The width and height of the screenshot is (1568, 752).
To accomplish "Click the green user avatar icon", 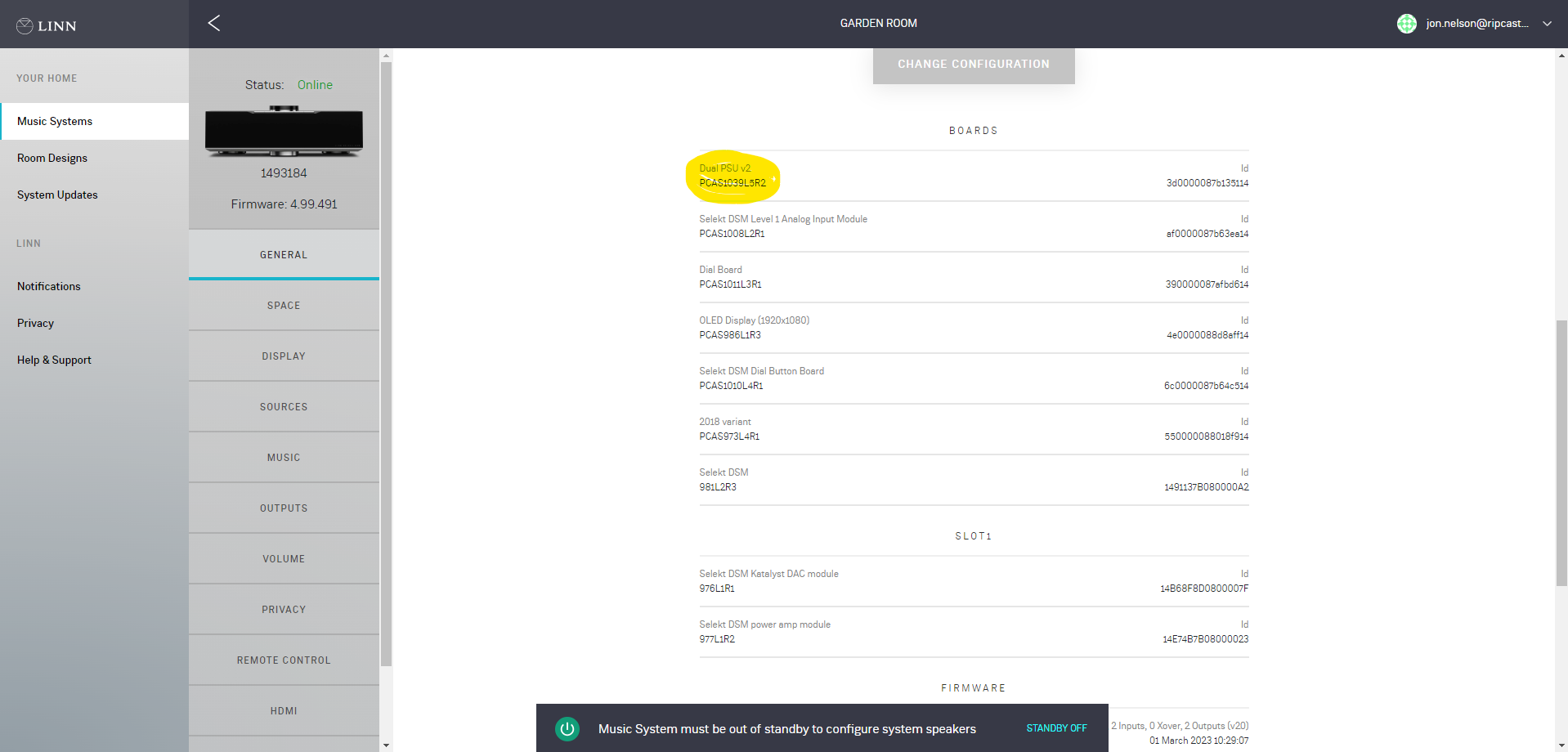I will [x=1406, y=24].
